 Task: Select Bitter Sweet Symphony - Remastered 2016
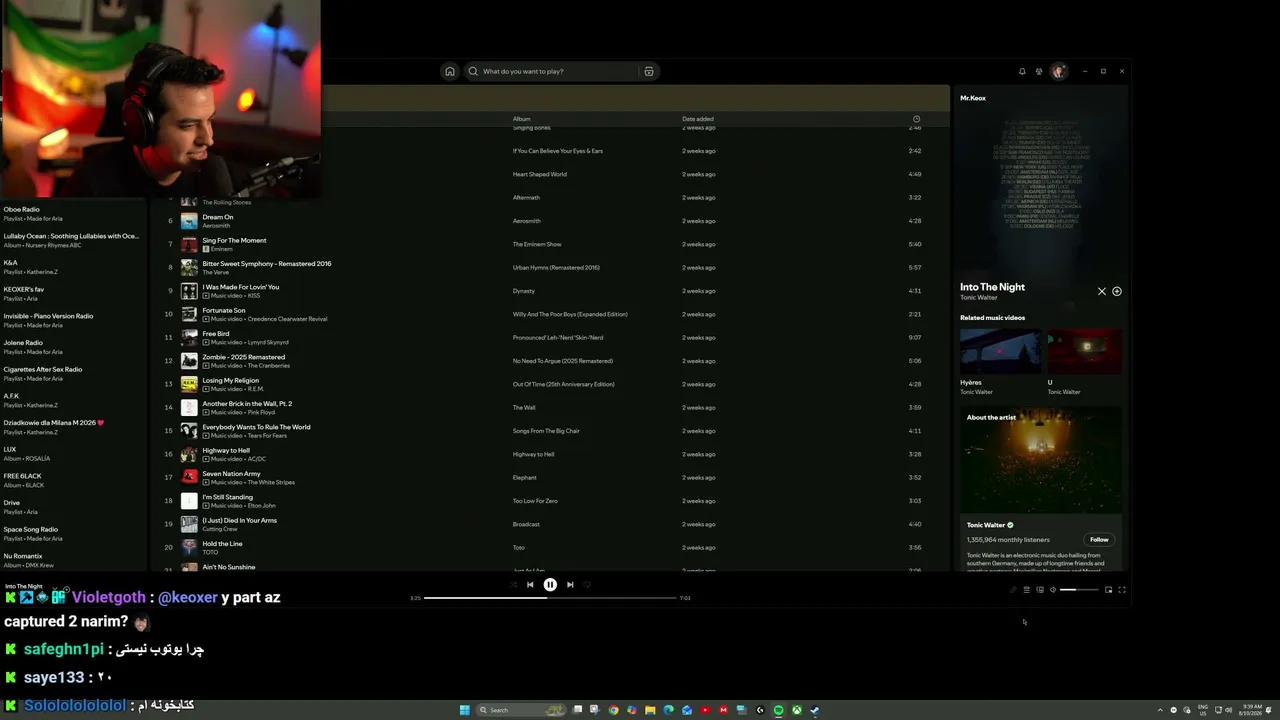click(267, 264)
